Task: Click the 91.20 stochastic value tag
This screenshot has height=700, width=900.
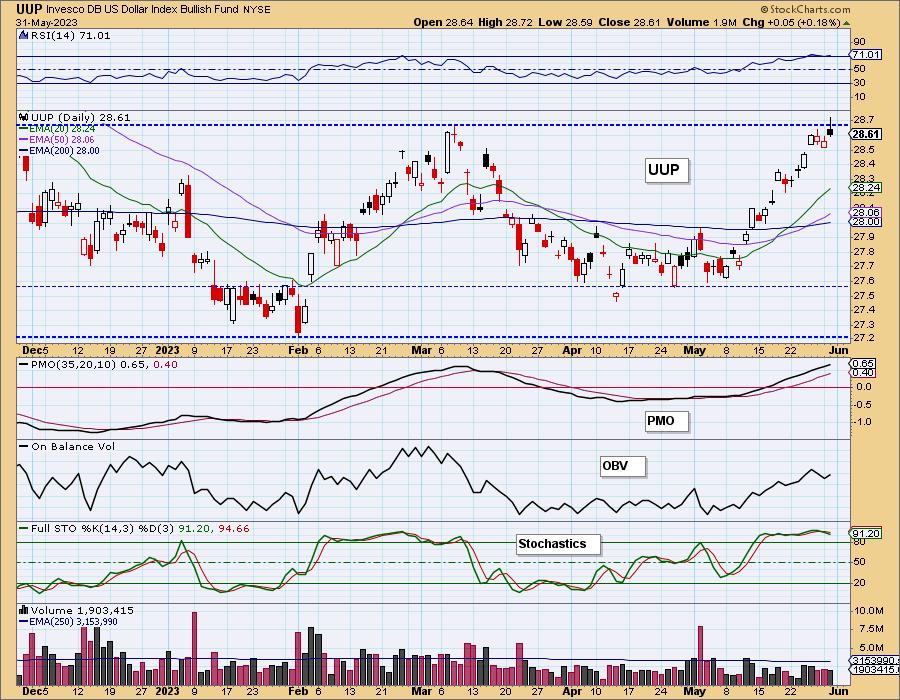Action: coord(865,534)
